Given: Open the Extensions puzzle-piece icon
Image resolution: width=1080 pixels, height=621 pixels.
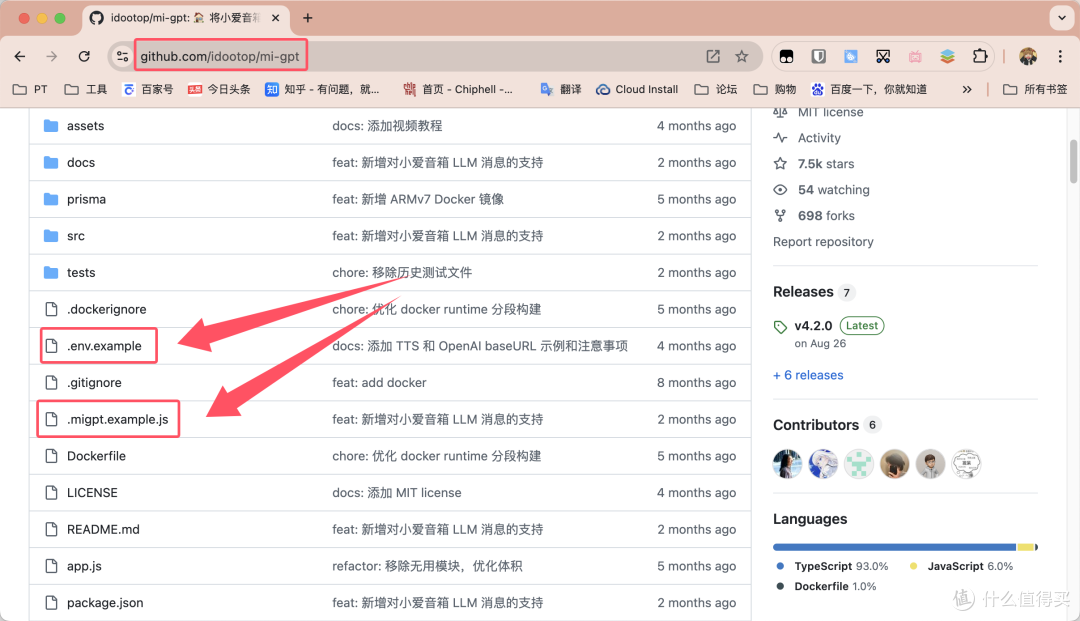Looking at the screenshot, I should coord(979,56).
